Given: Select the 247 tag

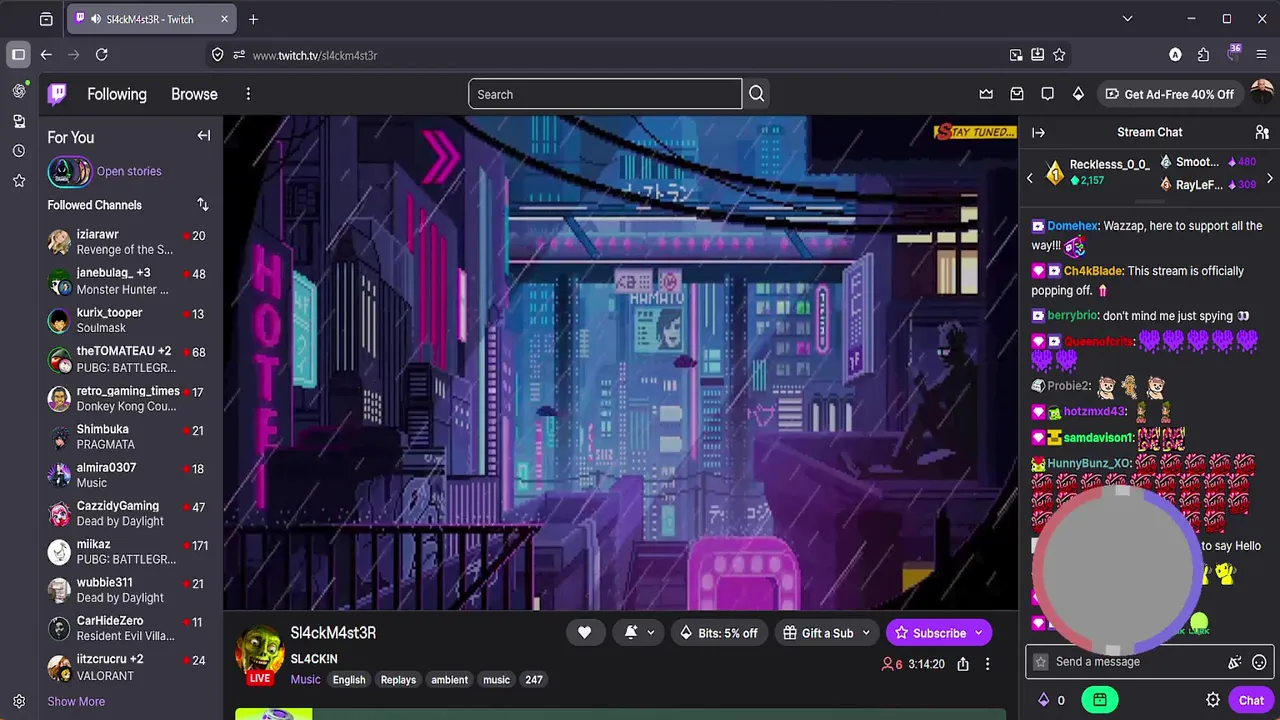Looking at the screenshot, I should [534, 680].
